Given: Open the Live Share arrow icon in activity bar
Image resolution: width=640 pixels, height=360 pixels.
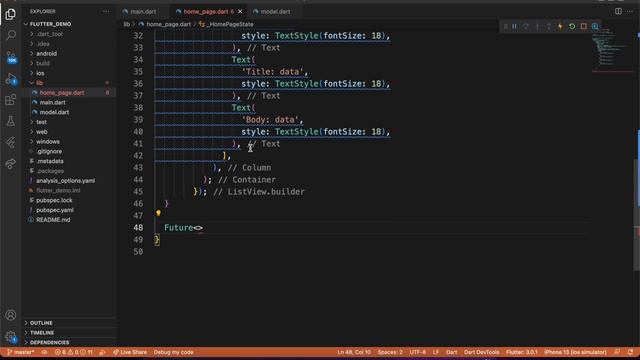Looking at the screenshot, I should 11,164.
